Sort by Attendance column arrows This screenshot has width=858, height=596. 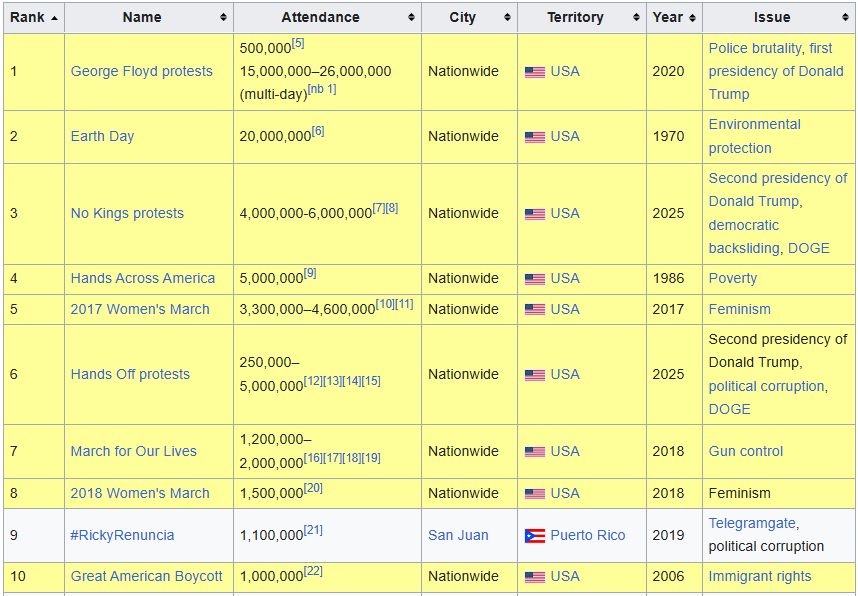411,18
